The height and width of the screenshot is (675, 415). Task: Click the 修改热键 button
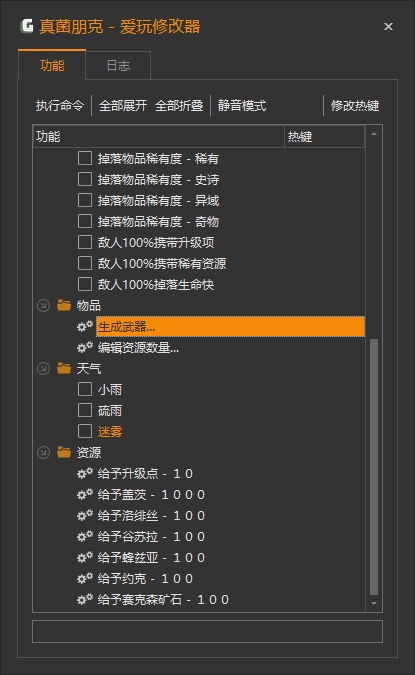(x=355, y=105)
